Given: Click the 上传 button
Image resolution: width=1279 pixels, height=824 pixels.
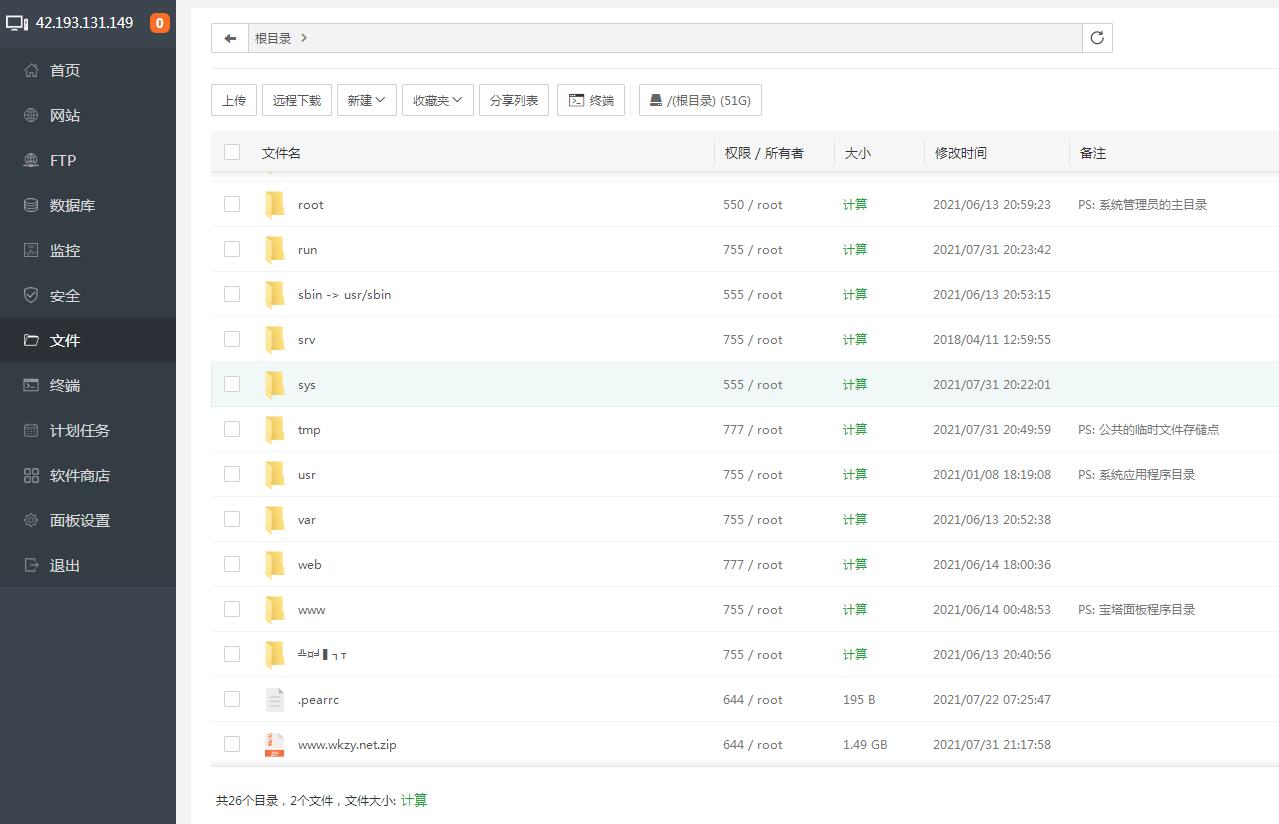Looking at the screenshot, I should point(234,100).
